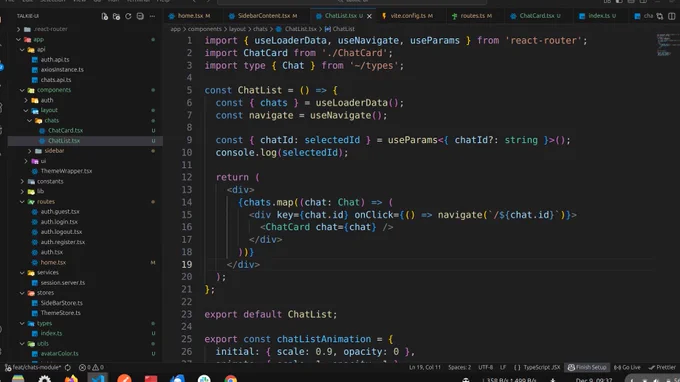Open VS Code from the taskbar
680x382 pixels.
click(98, 379)
